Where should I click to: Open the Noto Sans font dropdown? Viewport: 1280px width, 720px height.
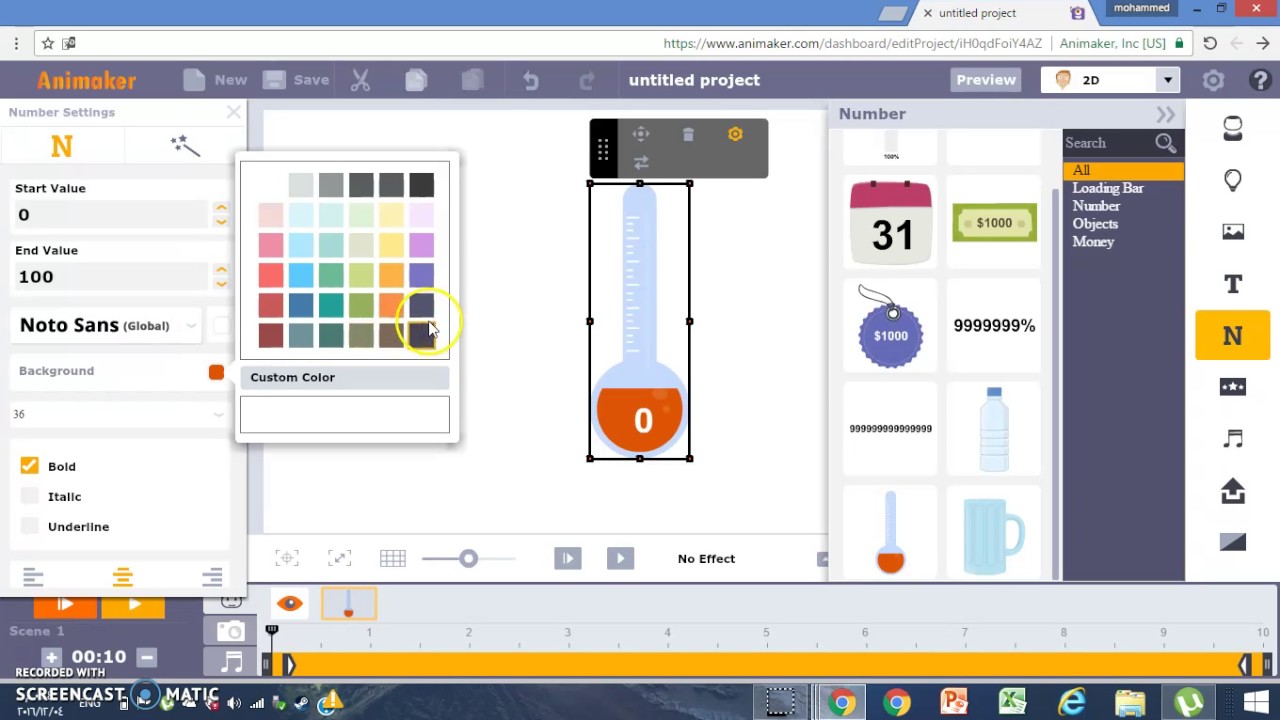click(108, 325)
